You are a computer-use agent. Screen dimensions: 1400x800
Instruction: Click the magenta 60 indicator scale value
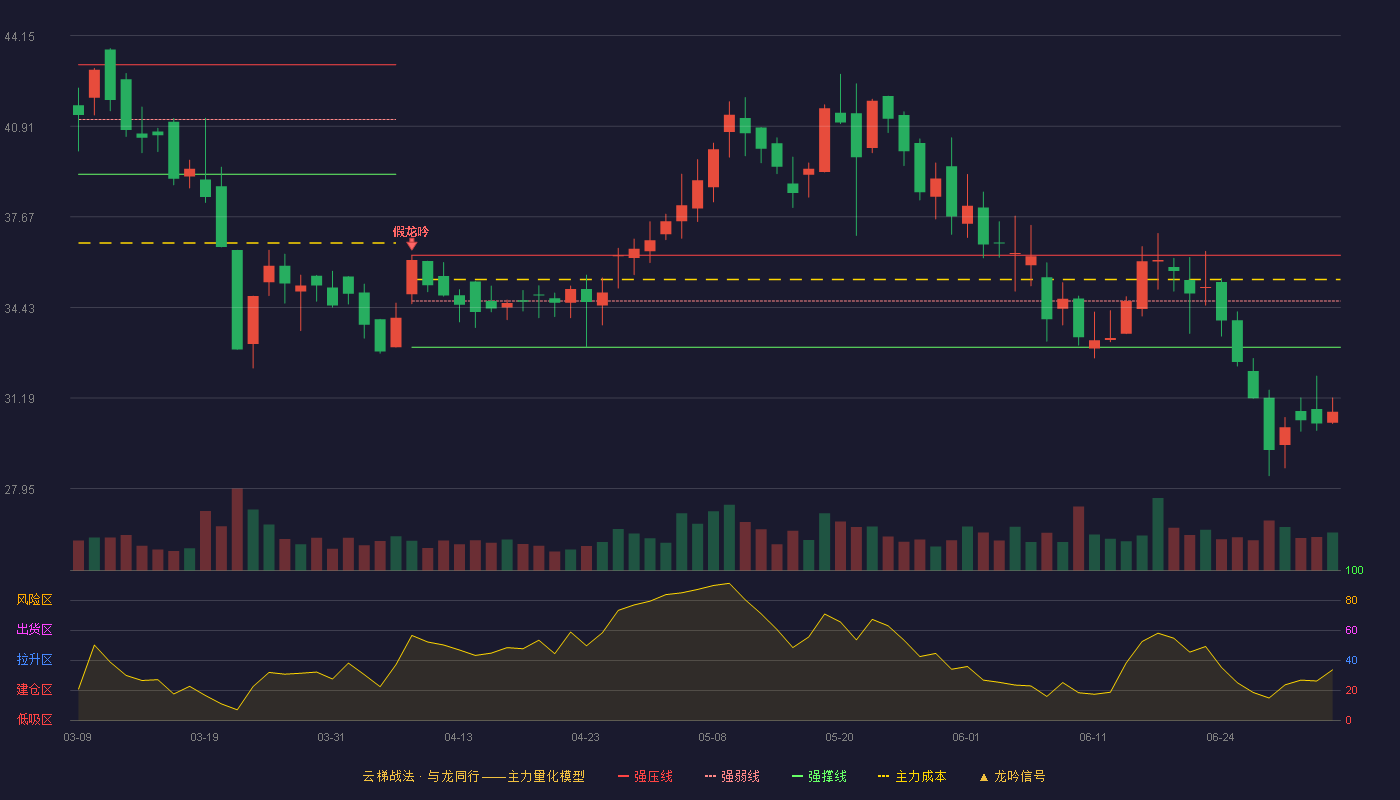coord(1351,631)
